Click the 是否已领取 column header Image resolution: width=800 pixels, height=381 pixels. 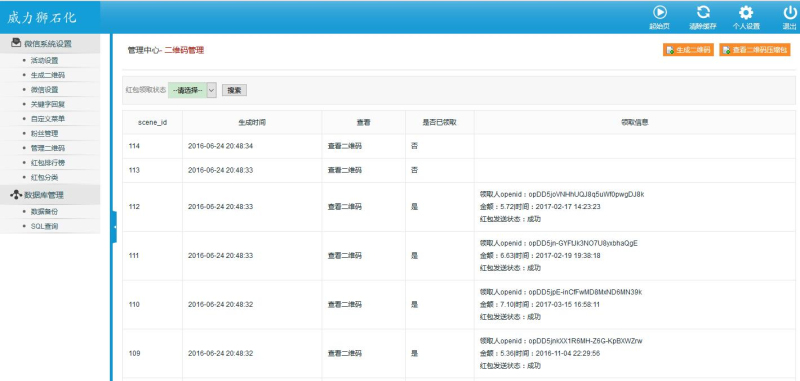[x=439, y=122]
